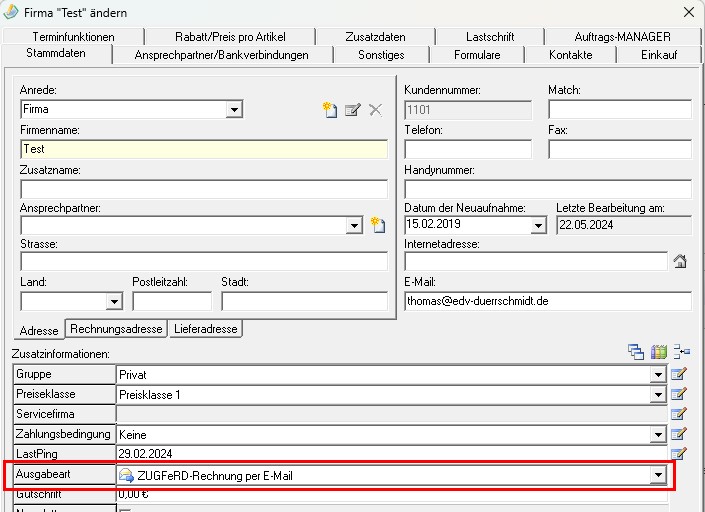Edit the Preiseklasse entry via pencil icon
705x512 pixels.
[678, 394]
